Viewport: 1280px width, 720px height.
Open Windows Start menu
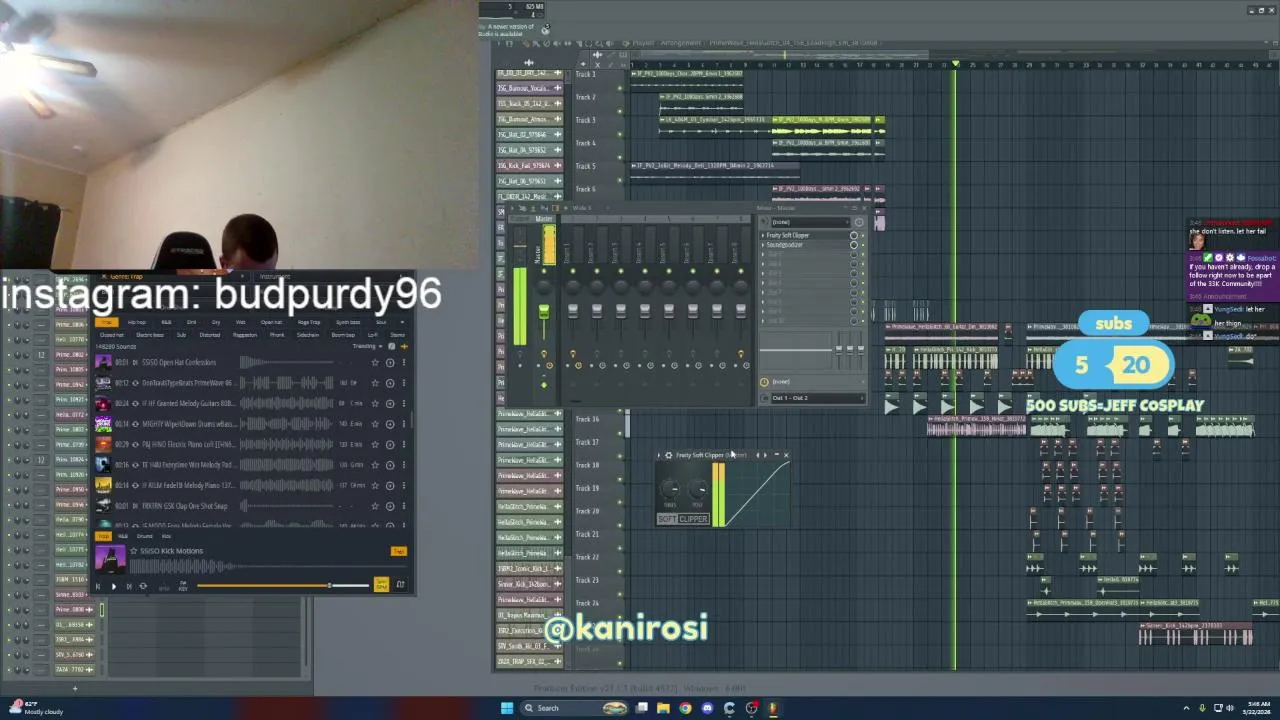507,708
